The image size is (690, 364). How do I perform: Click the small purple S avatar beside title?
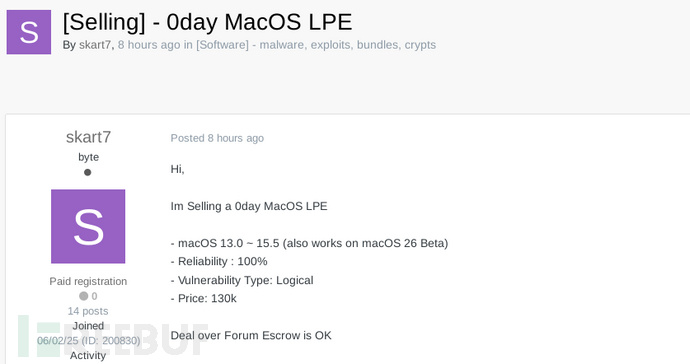pos(29,32)
